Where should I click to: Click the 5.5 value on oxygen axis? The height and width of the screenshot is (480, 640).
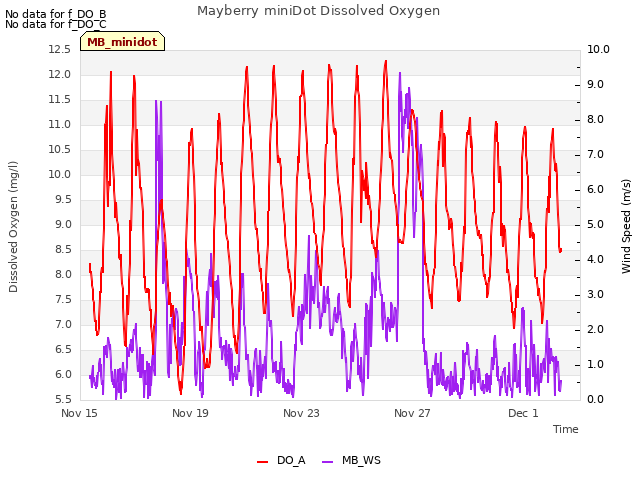pos(63,399)
